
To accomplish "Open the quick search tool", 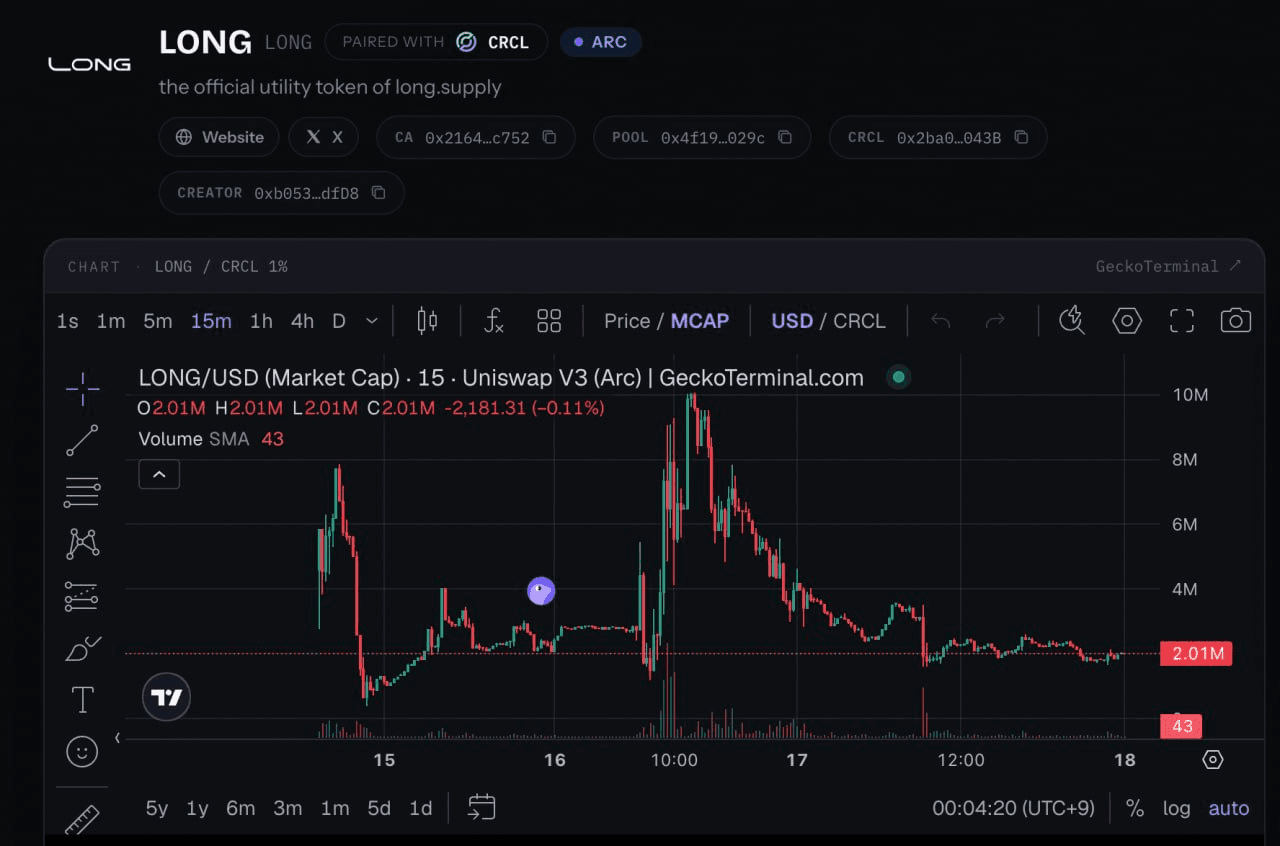I will [1072, 321].
